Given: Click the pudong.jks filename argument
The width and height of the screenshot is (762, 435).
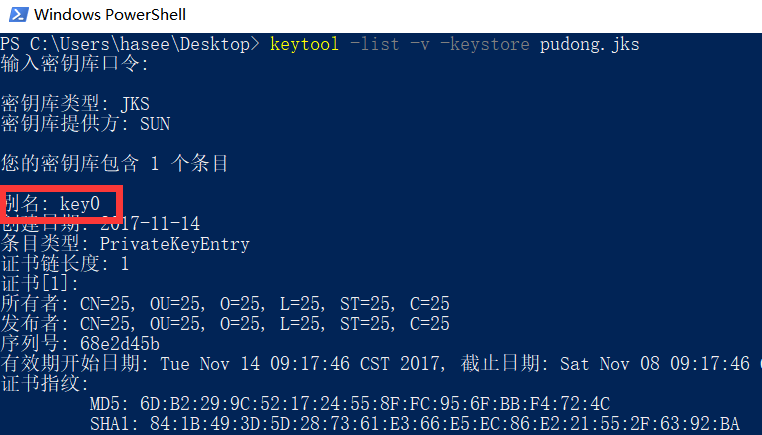Looking at the screenshot, I should pyautogui.click(x=589, y=44).
